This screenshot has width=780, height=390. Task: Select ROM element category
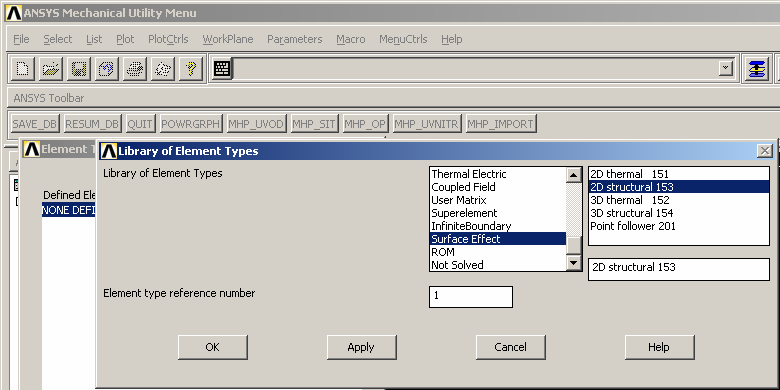(x=497, y=252)
